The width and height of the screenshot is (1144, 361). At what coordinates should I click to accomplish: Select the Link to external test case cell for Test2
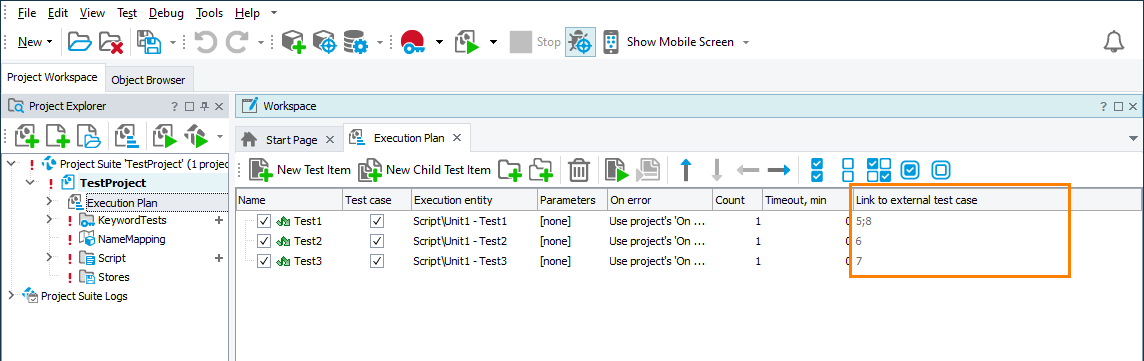(x=997, y=241)
